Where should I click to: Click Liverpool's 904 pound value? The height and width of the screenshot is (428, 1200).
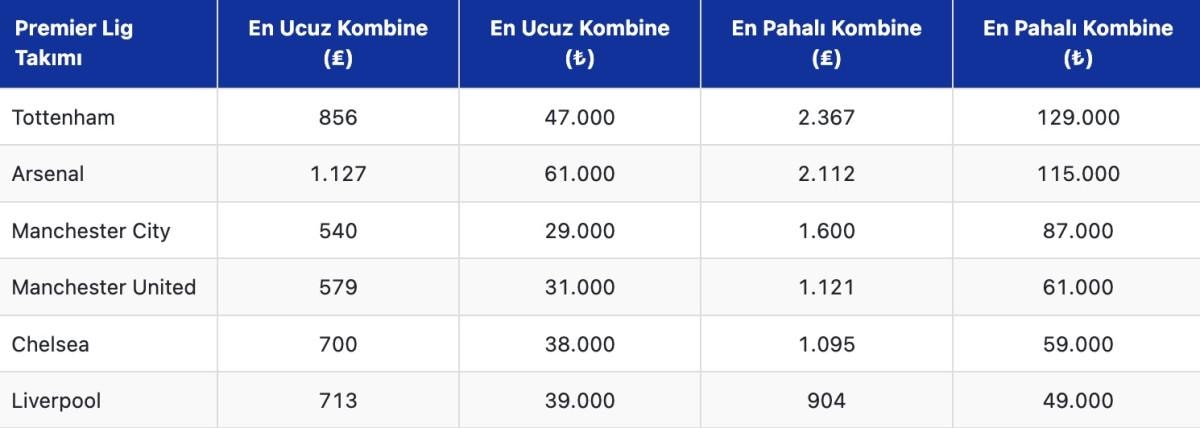826,401
